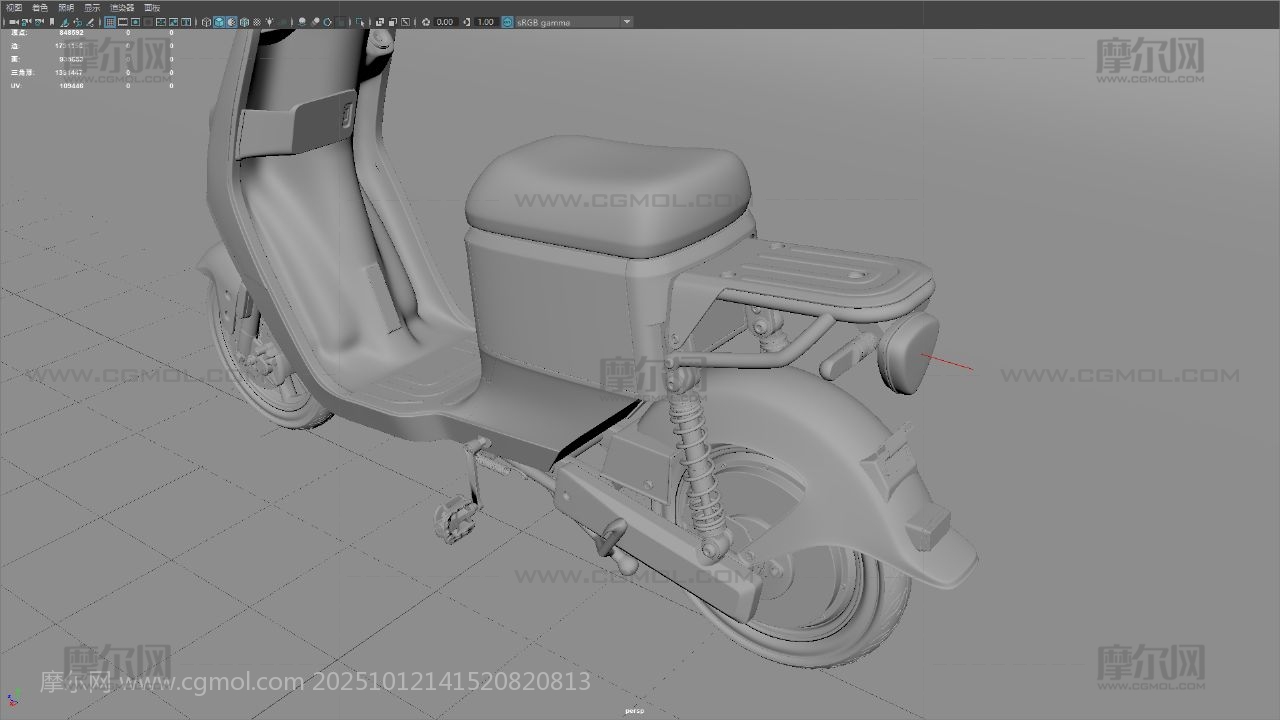Image resolution: width=1280 pixels, height=720 pixels.
Task: Click the isolate select icon
Action: (362, 21)
